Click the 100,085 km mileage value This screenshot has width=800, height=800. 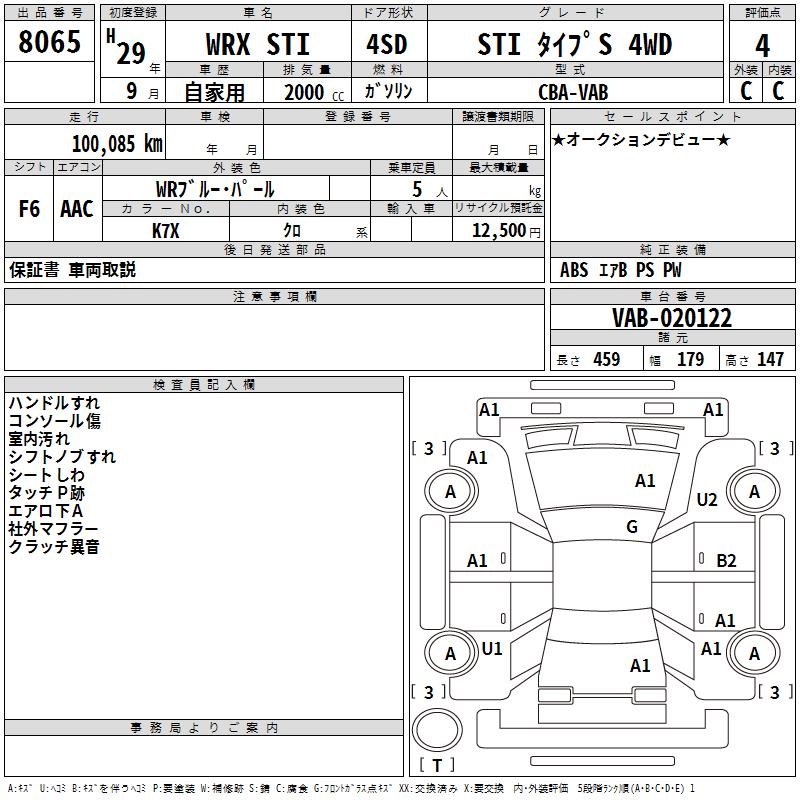point(117,144)
